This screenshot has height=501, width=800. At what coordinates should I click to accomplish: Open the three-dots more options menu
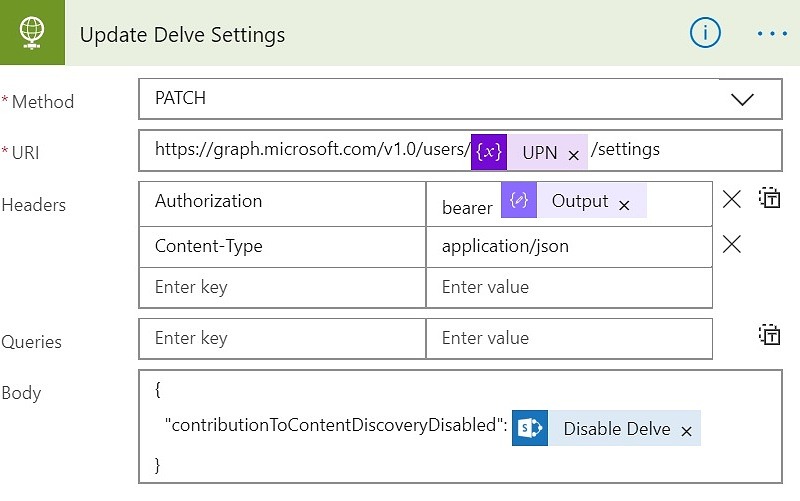772,34
